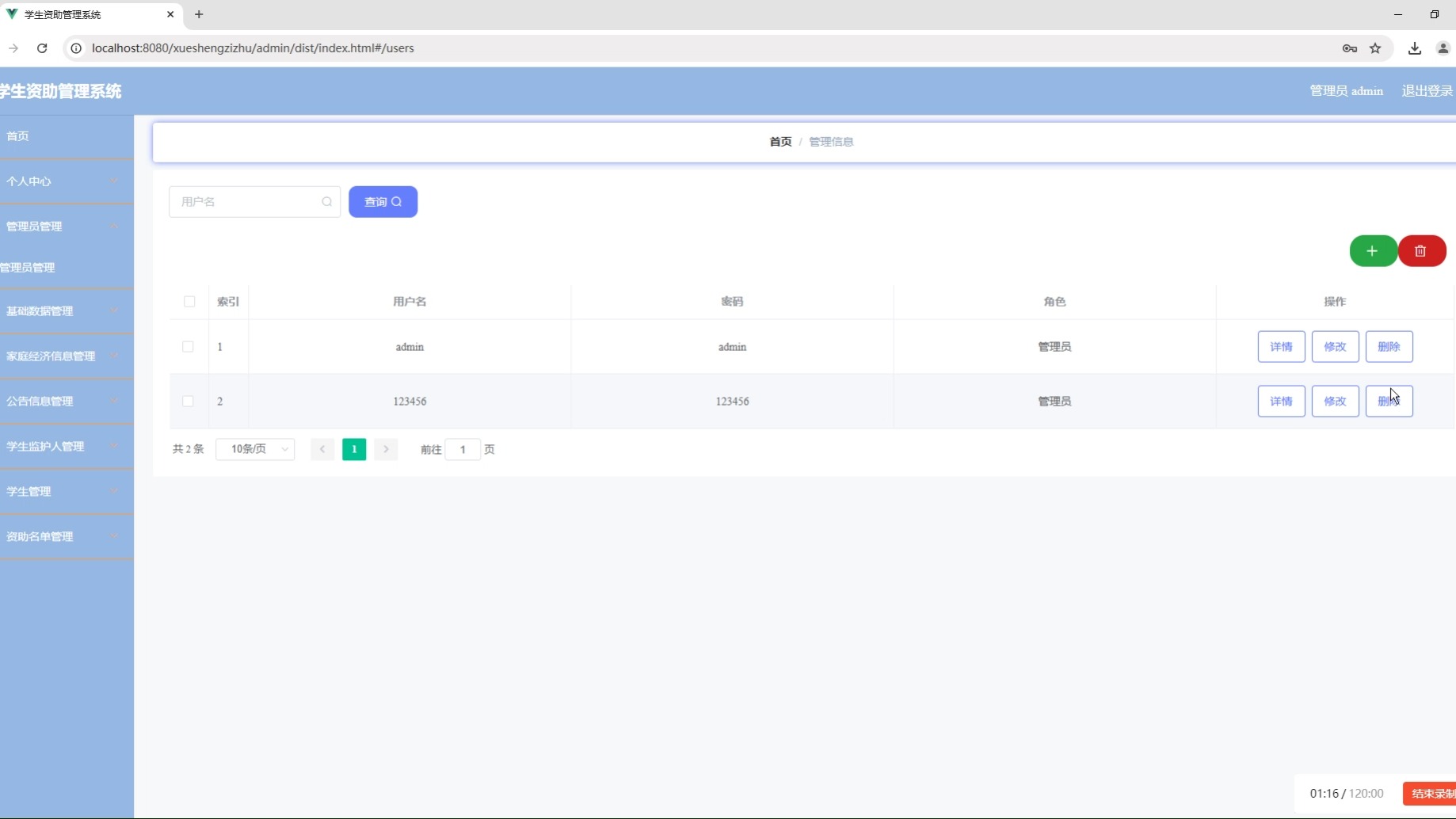Expand 个人中心 sidebar menu
The width and height of the screenshot is (1456, 819).
pos(67,181)
